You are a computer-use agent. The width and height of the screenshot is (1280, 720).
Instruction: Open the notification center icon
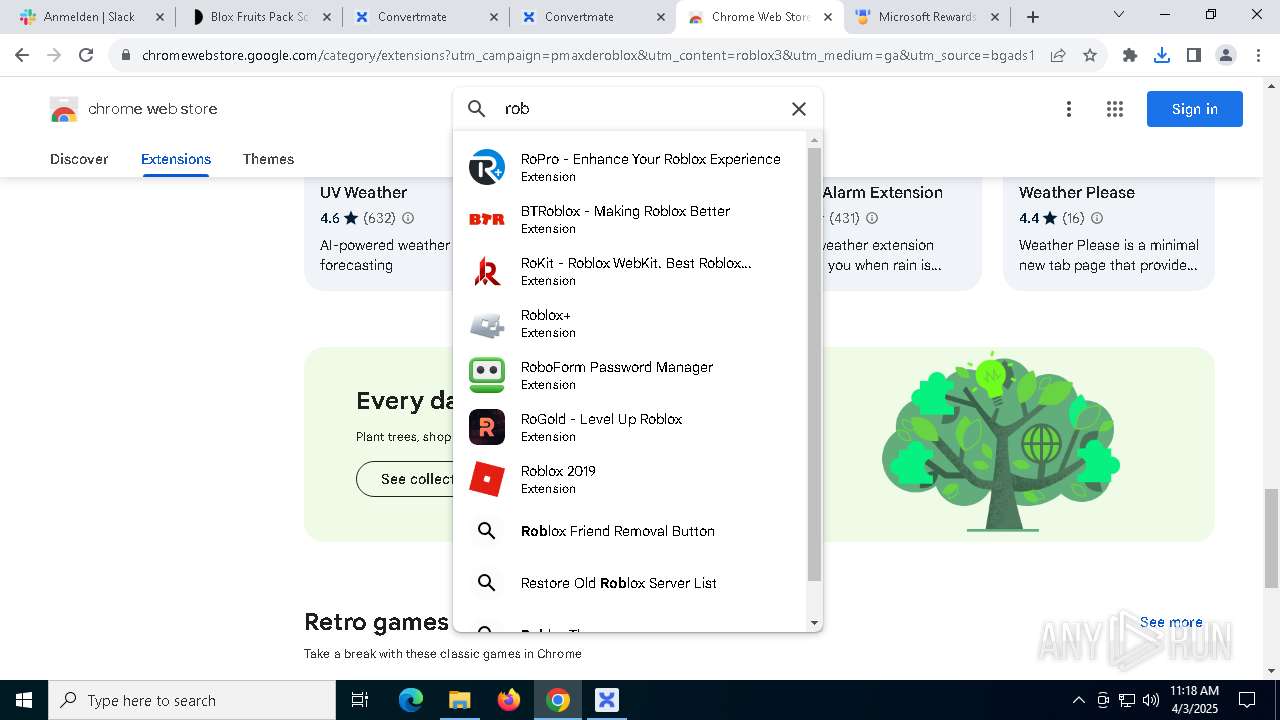[x=1247, y=700]
